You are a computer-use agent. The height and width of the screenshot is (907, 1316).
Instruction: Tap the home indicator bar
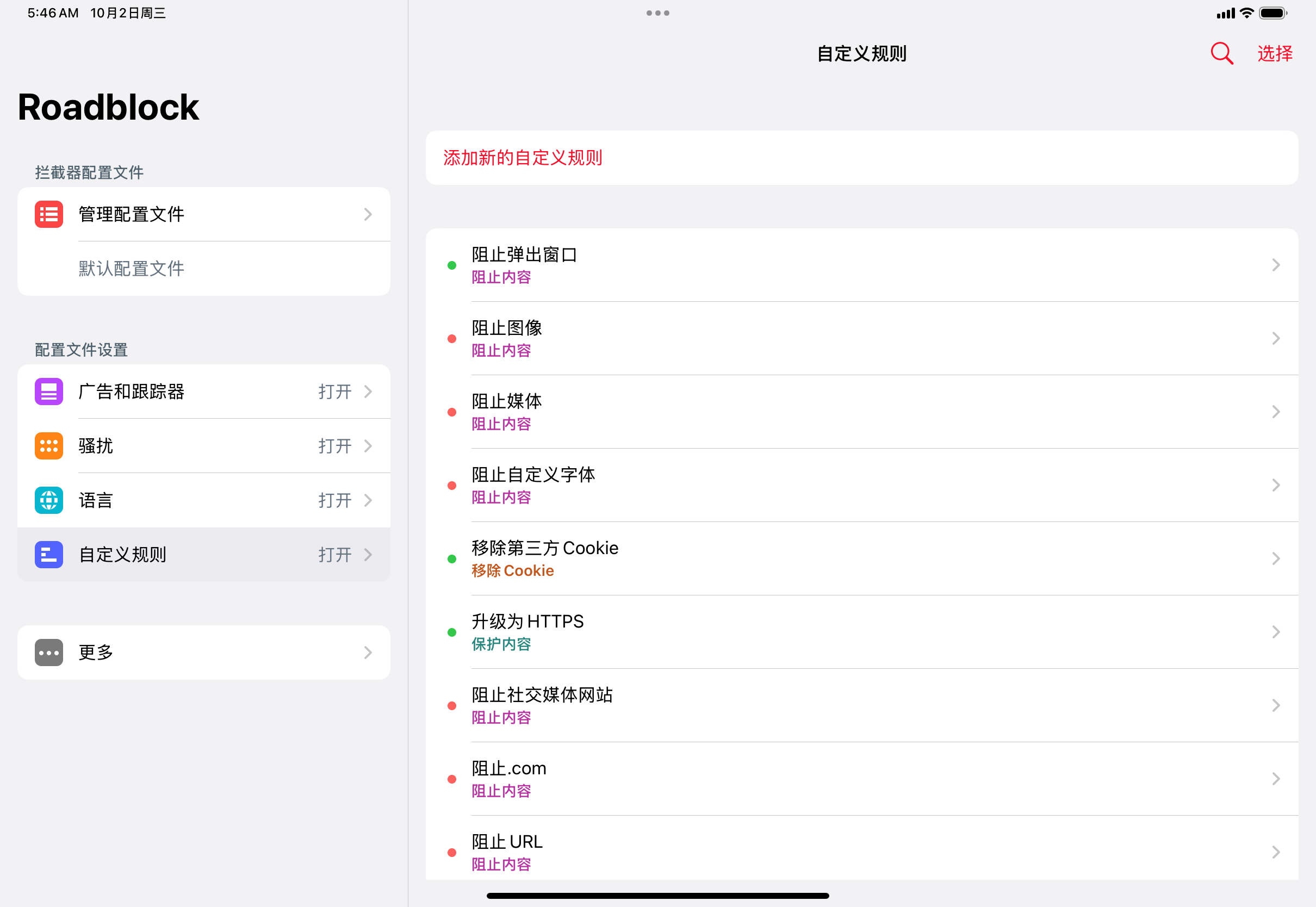(658, 896)
